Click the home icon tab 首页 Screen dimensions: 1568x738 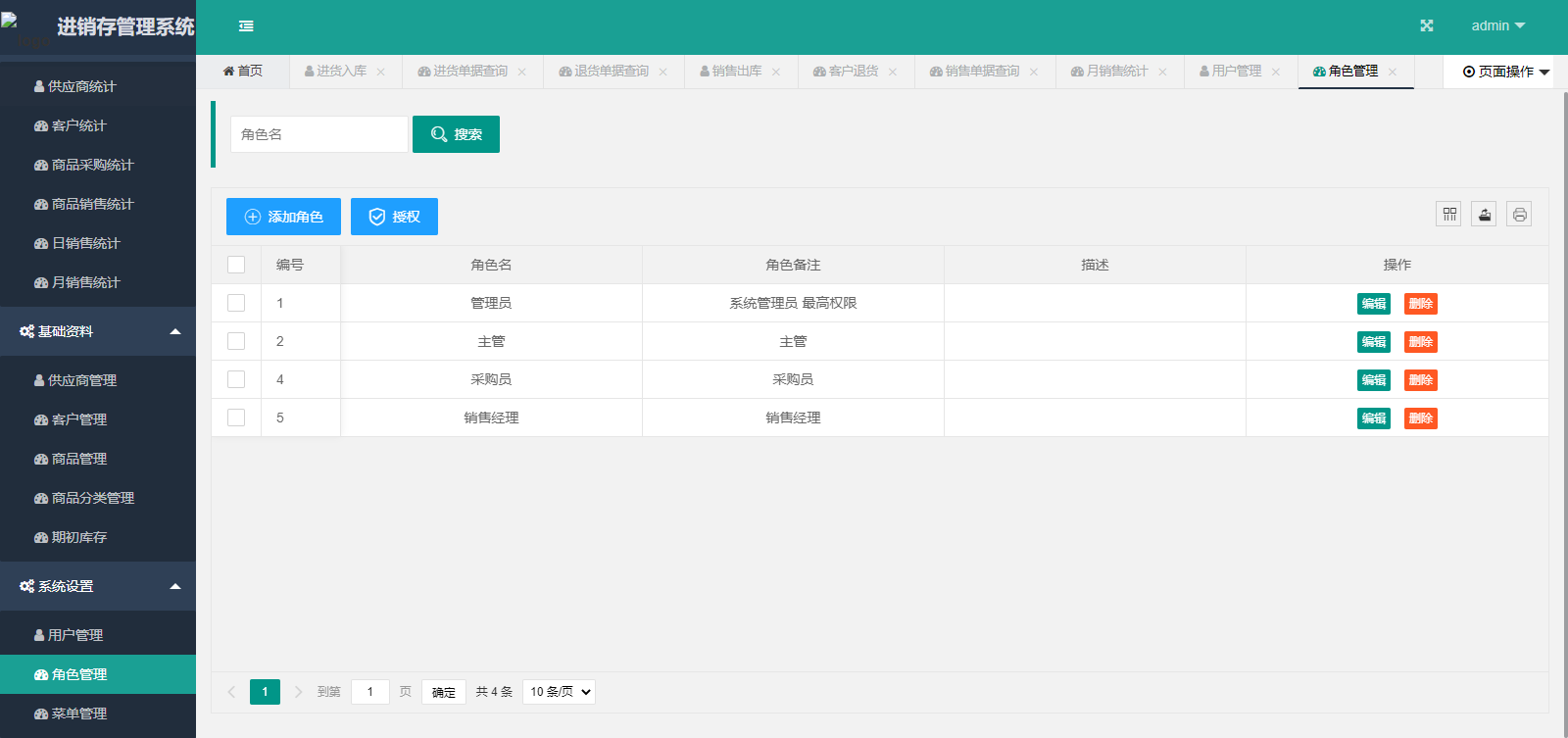pos(242,72)
